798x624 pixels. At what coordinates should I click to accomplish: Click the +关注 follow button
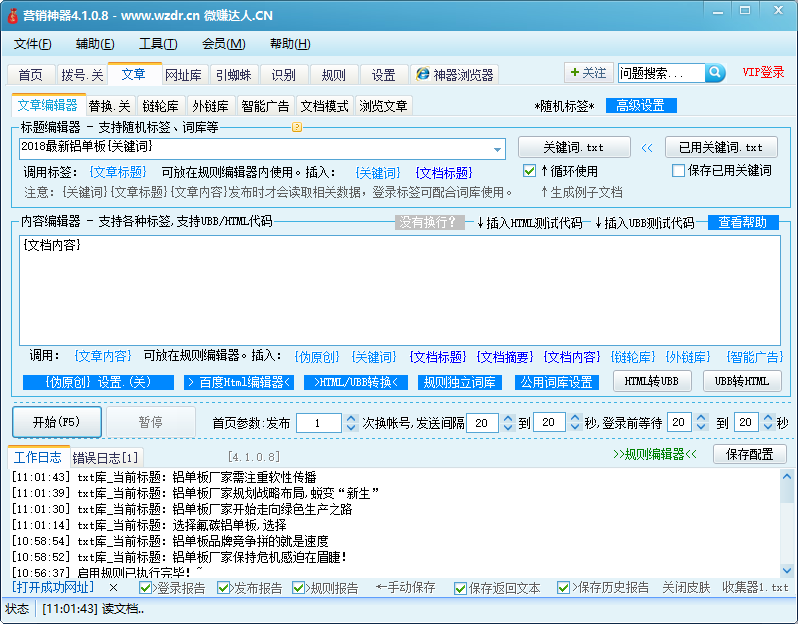pyautogui.click(x=588, y=73)
